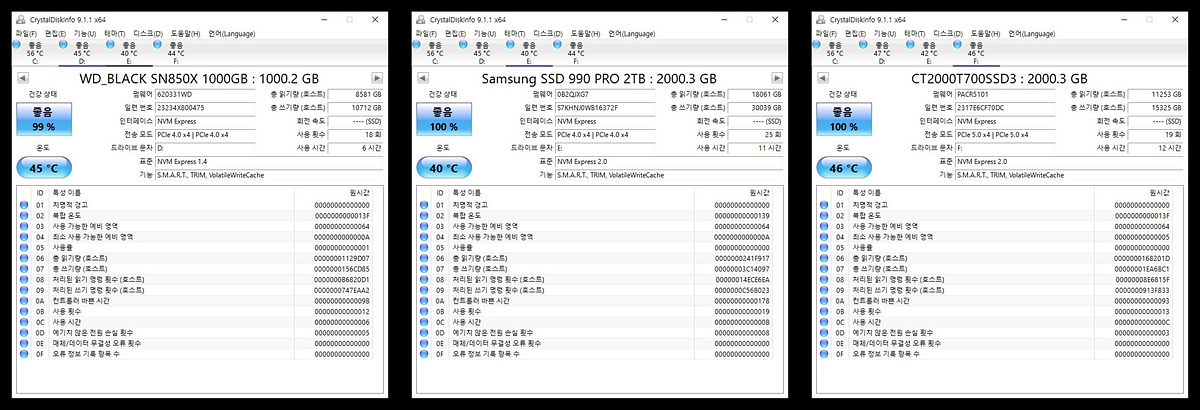This screenshot has height=410, width=1200.
Task: Click status orb of 01 치명적 경고 in WD_BLACK window
Action: click(24, 204)
